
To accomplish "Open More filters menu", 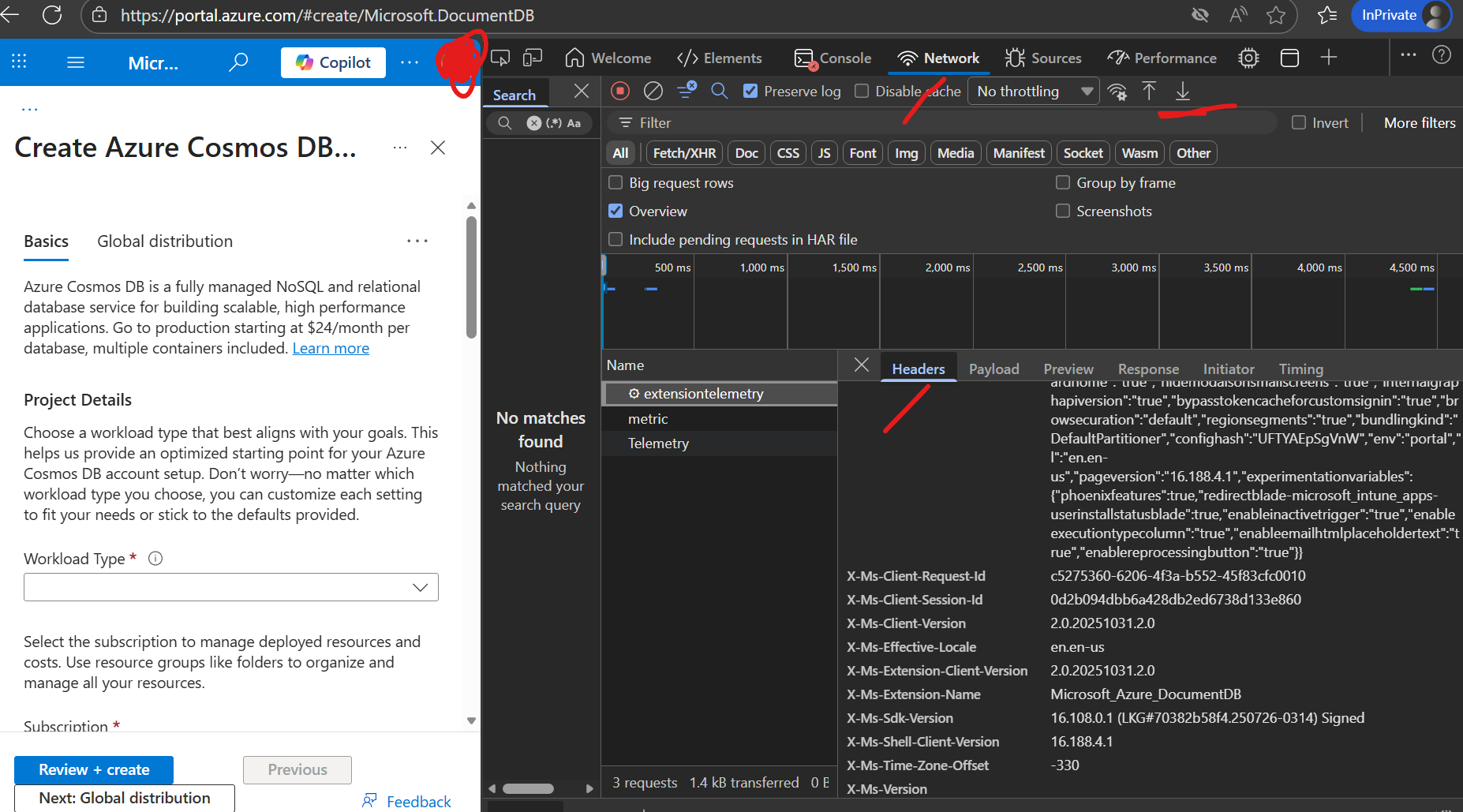I will 1420,122.
